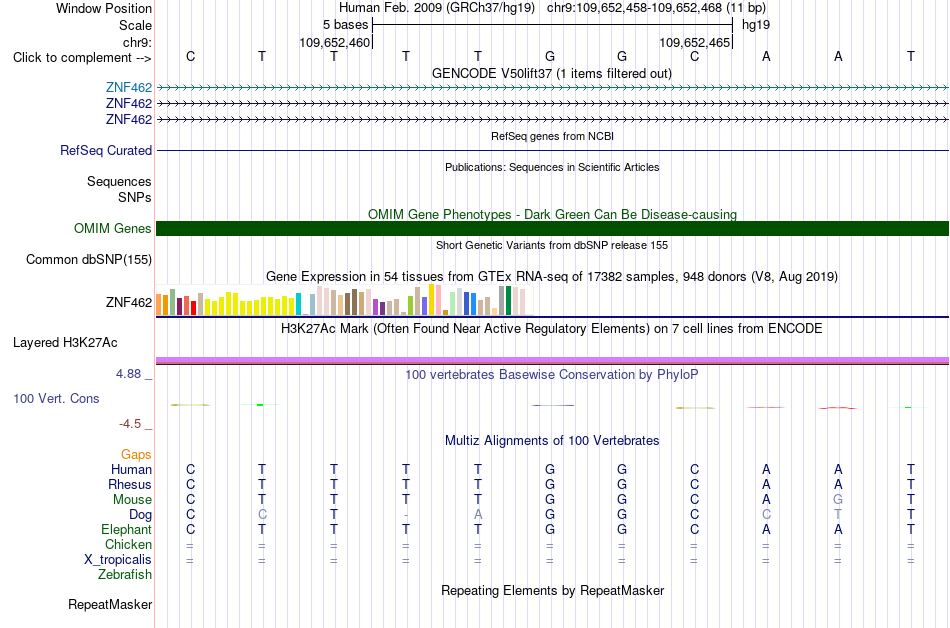Select the Rhesus species label
This screenshot has width=950, height=628.
(130, 484)
